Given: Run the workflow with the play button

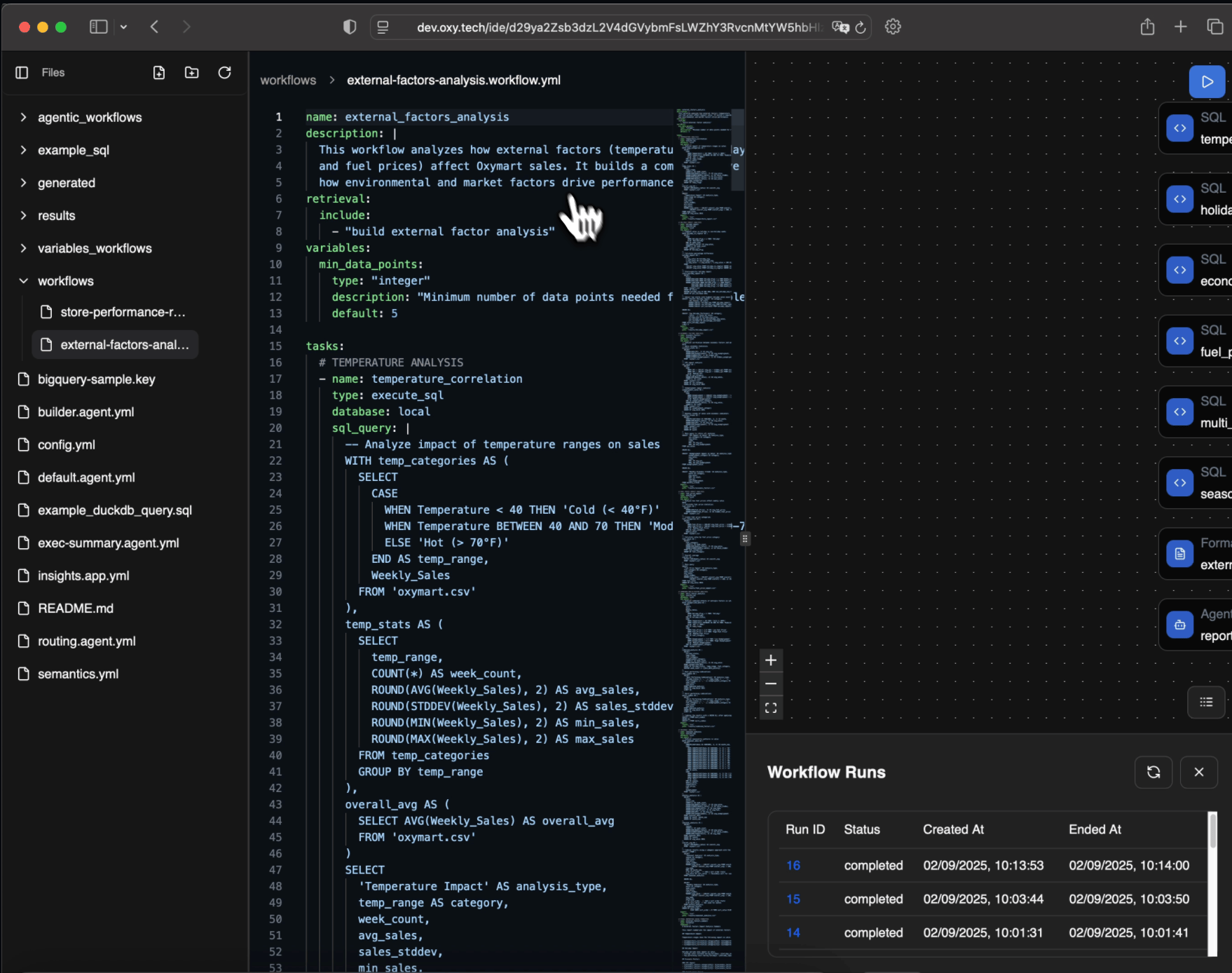Looking at the screenshot, I should (1206, 82).
